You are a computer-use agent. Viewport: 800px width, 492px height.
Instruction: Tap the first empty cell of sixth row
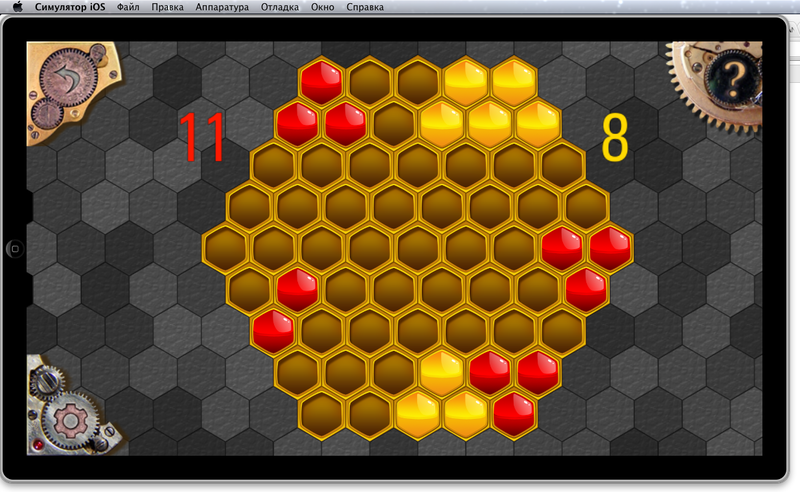(249, 290)
